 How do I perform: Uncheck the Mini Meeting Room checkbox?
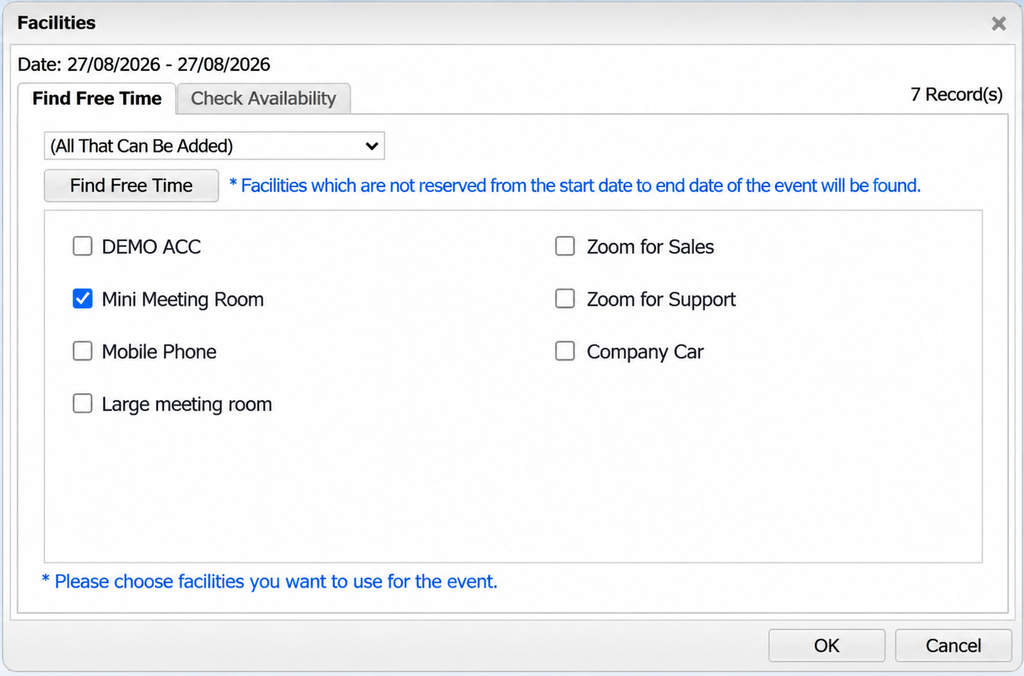coord(82,298)
